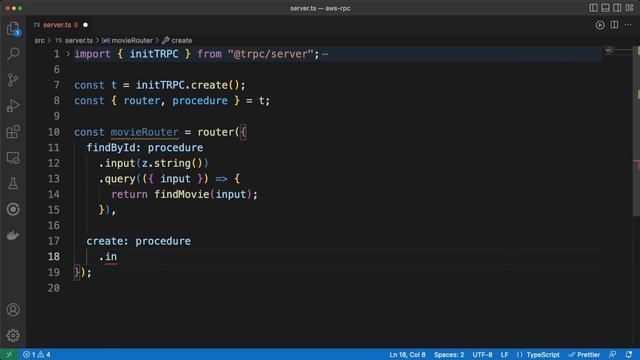Click line number 10 in gutter
Image resolution: width=640 pixels, height=360 pixels.
[53, 132]
